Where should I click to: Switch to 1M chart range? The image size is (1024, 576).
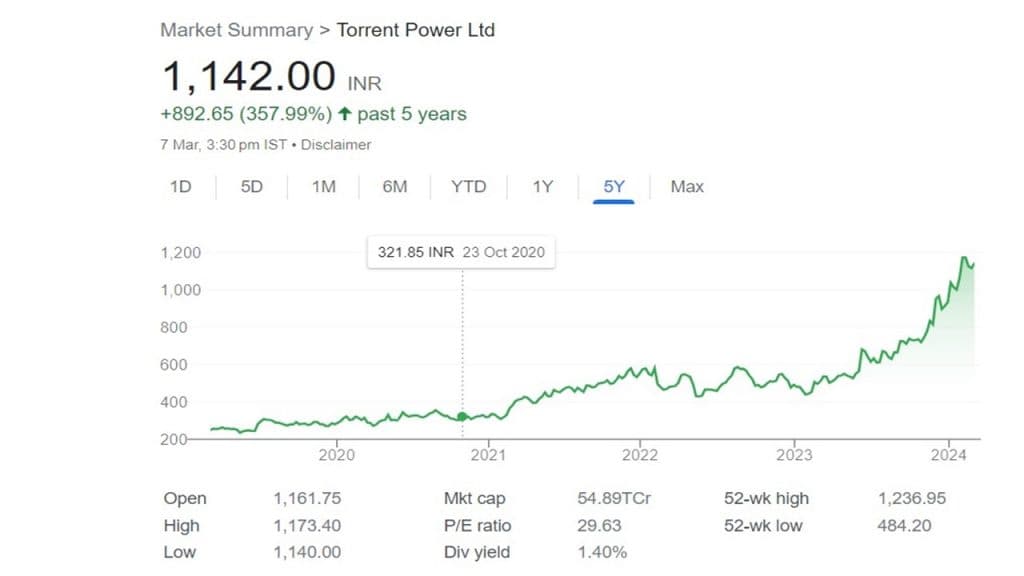(323, 186)
